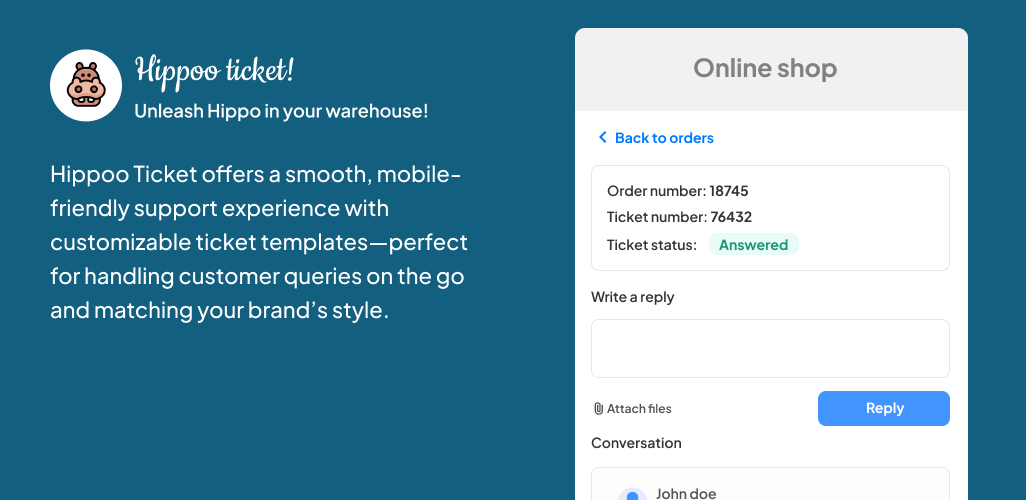The width and height of the screenshot is (1026, 500).
Task: Click the back chevron arrow icon
Action: (602, 137)
